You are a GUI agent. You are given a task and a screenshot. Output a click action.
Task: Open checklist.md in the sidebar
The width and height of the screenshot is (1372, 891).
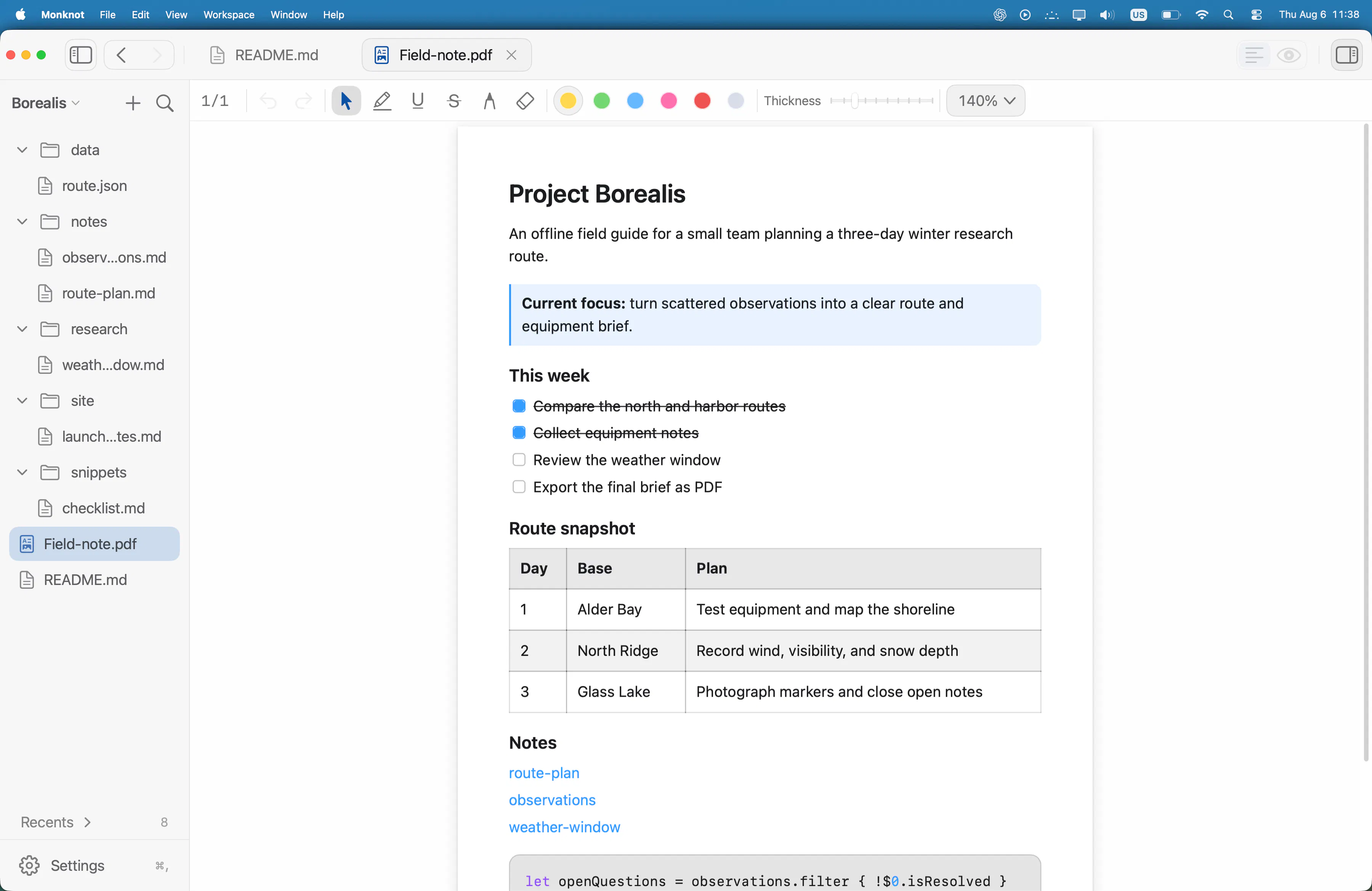(94, 508)
